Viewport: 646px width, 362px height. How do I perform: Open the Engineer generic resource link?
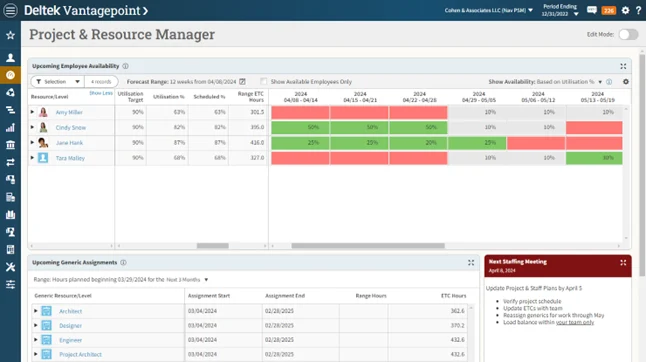(x=70, y=340)
